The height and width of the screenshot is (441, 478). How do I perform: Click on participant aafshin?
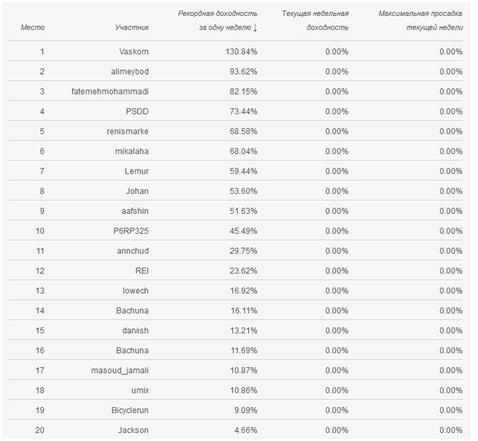135,211
